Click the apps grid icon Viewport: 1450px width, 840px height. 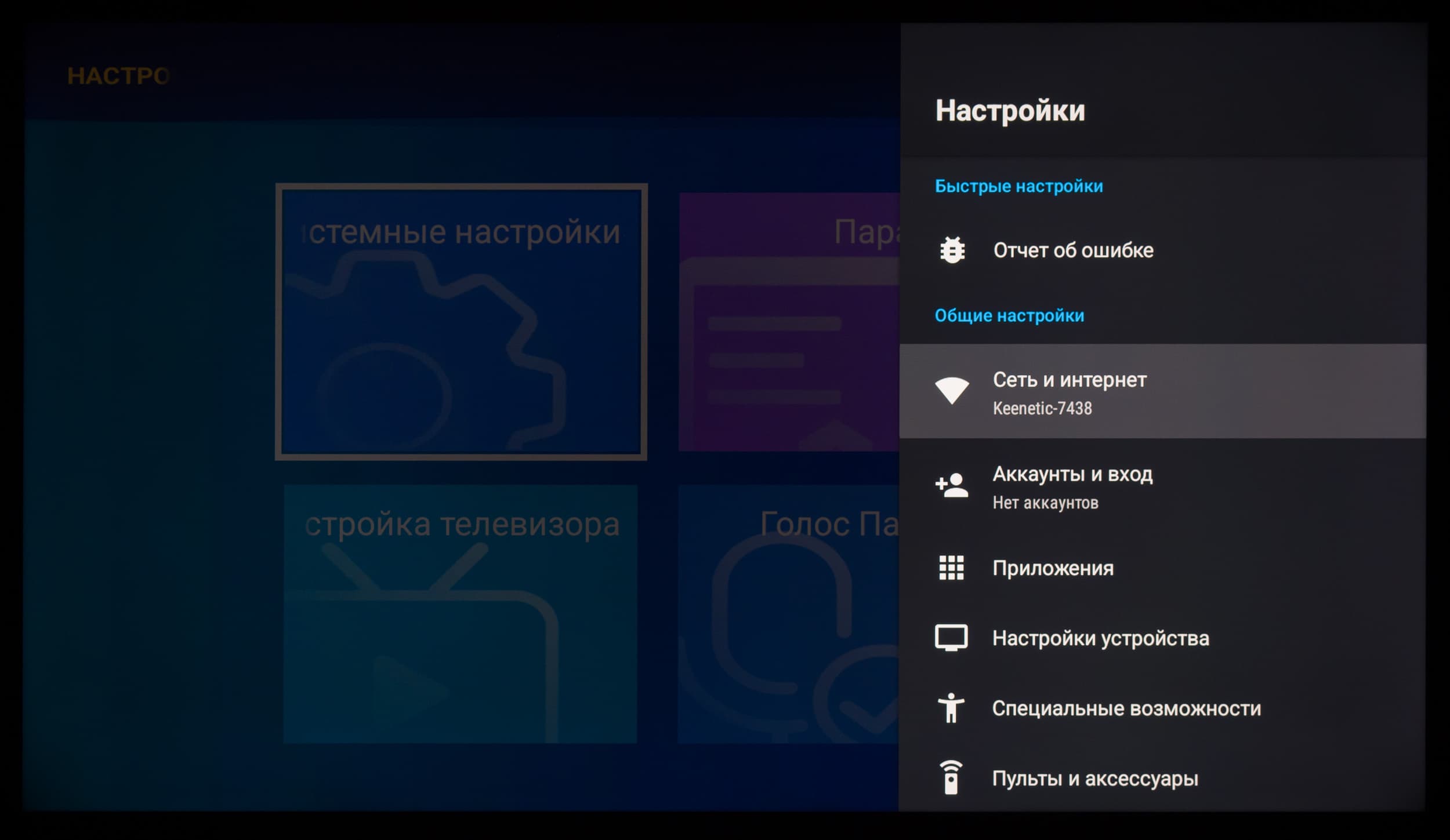[x=952, y=568]
